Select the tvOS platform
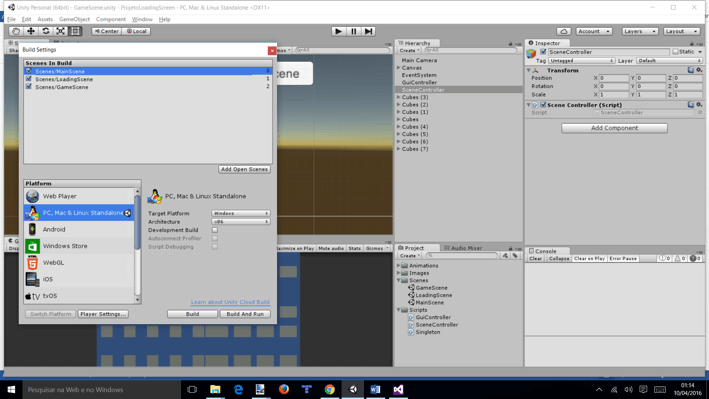The width and height of the screenshot is (709, 399). click(x=79, y=296)
